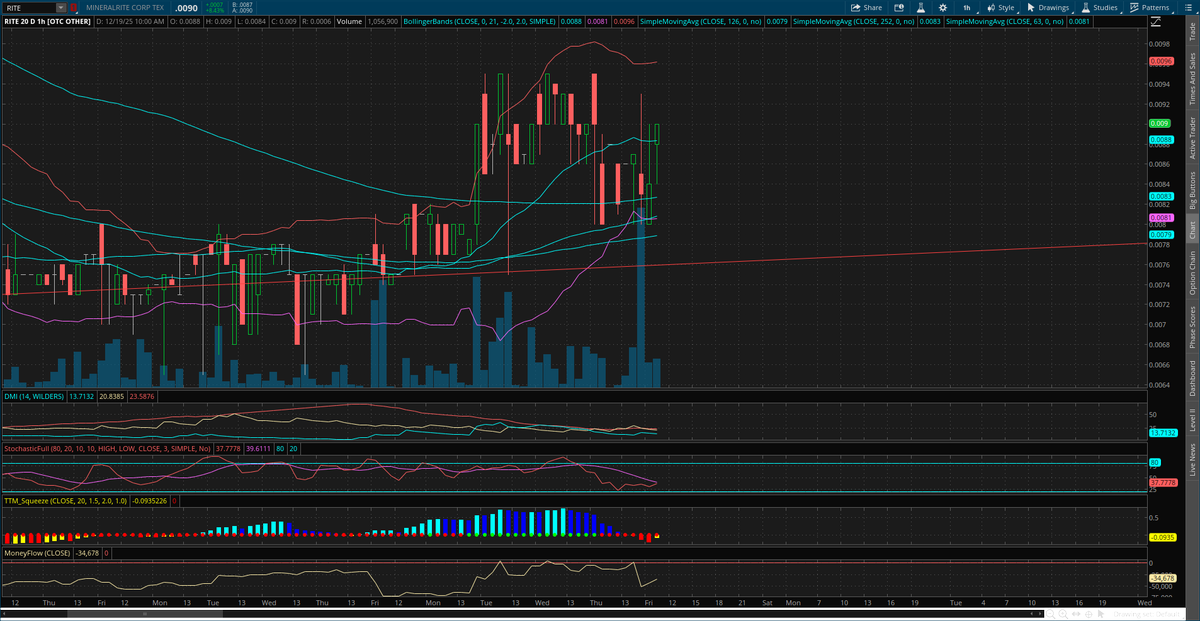Open the Style menu
Screen dimensions: 1200x621
(1000, 7)
